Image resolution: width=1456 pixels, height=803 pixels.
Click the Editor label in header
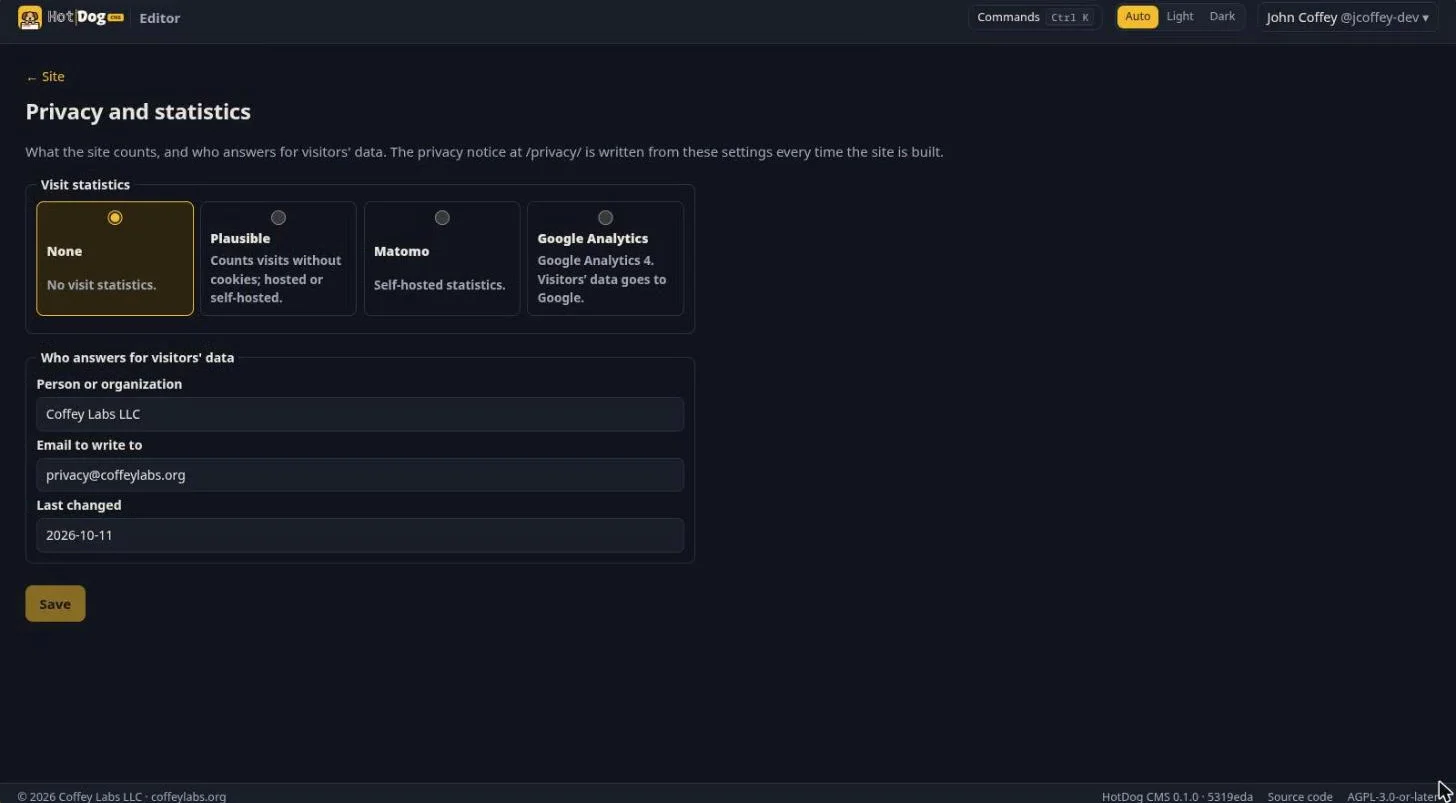[x=160, y=18]
